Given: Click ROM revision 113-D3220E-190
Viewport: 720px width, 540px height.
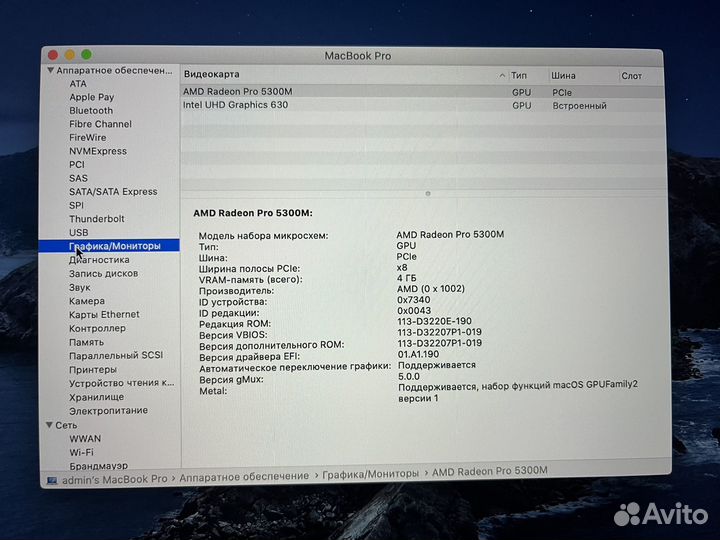Looking at the screenshot, I should tap(434, 321).
